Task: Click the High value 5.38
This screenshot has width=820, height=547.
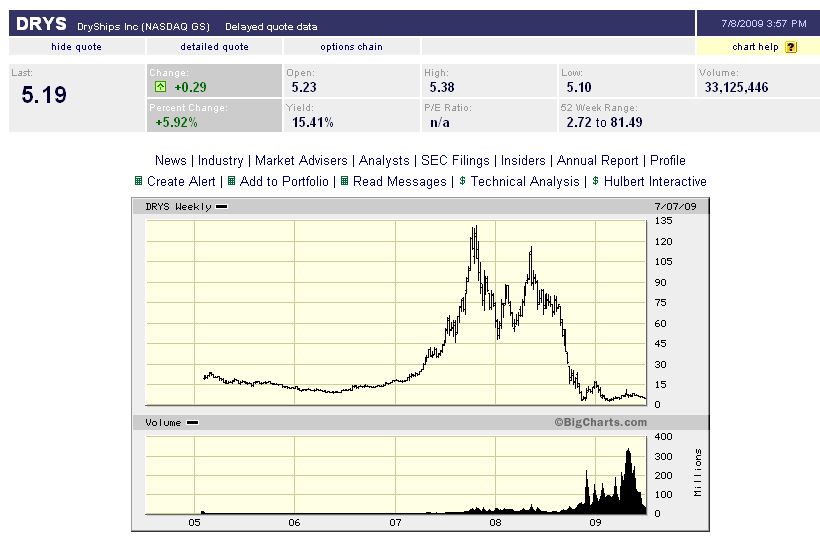Action: pos(442,87)
